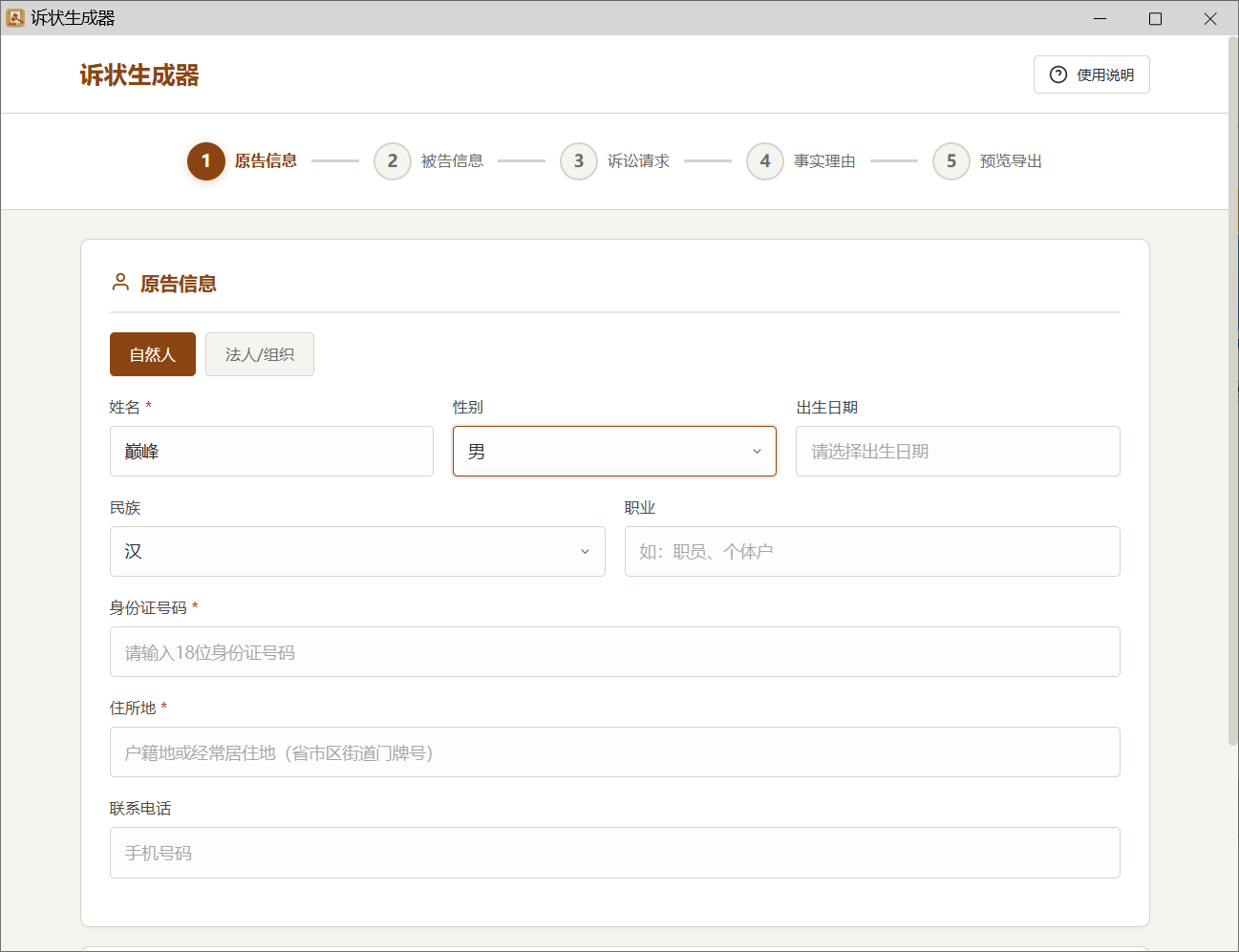Click the 诉状生成器 header title
The height and width of the screenshot is (952, 1239).
(139, 75)
